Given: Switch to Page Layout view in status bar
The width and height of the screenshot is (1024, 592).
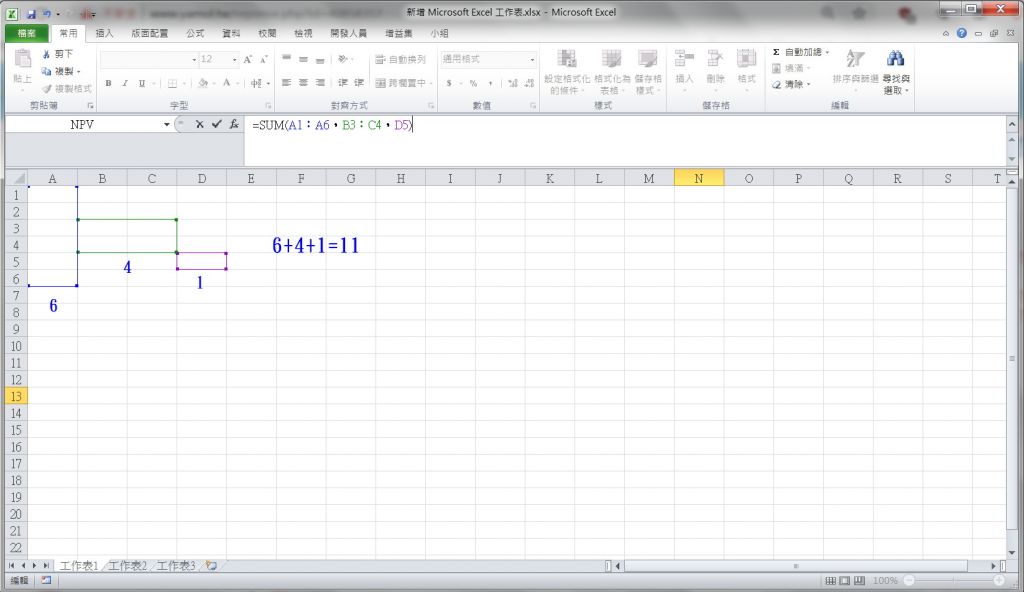Looking at the screenshot, I should tap(845, 581).
